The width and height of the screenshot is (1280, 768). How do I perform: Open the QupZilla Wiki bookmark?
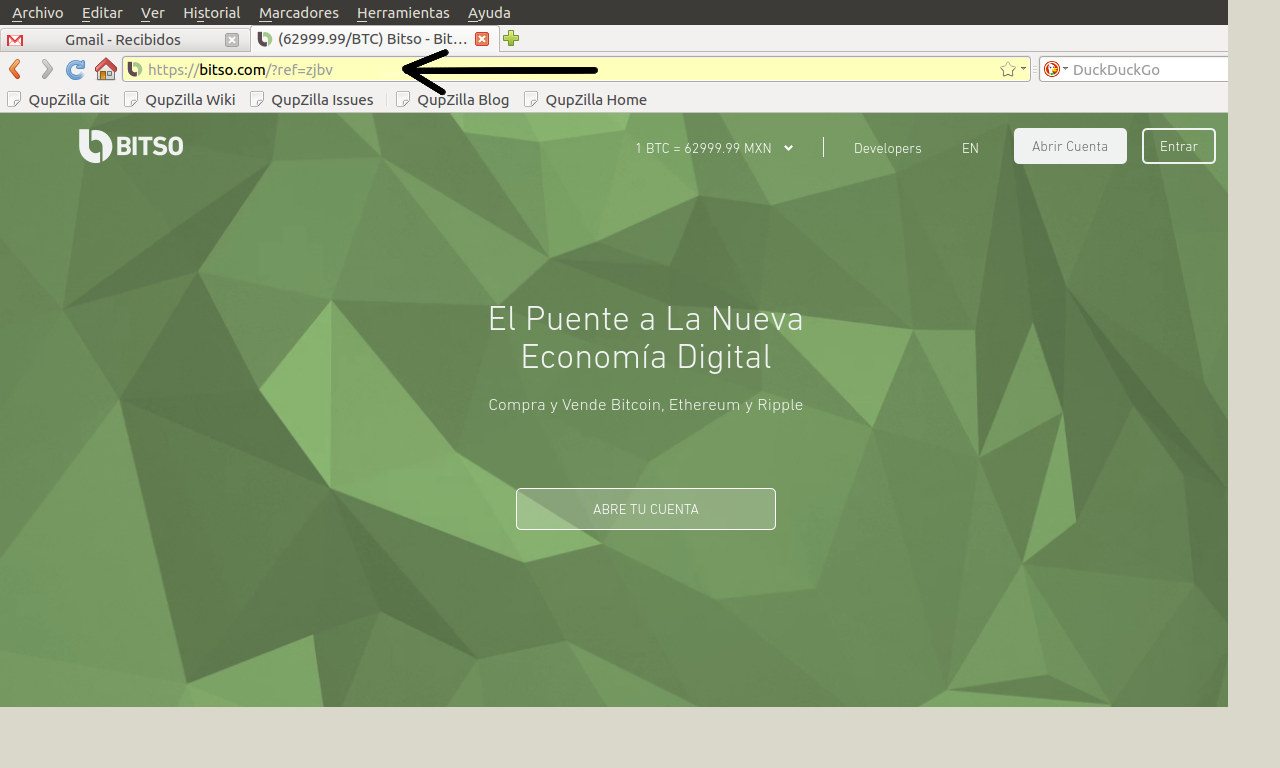point(180,99)
